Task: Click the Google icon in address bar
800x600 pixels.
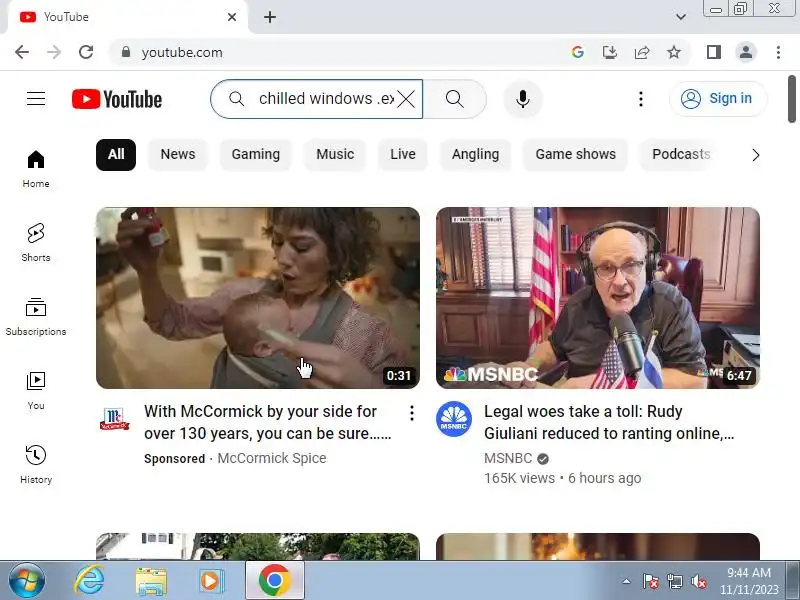Action: click(578, 52)
